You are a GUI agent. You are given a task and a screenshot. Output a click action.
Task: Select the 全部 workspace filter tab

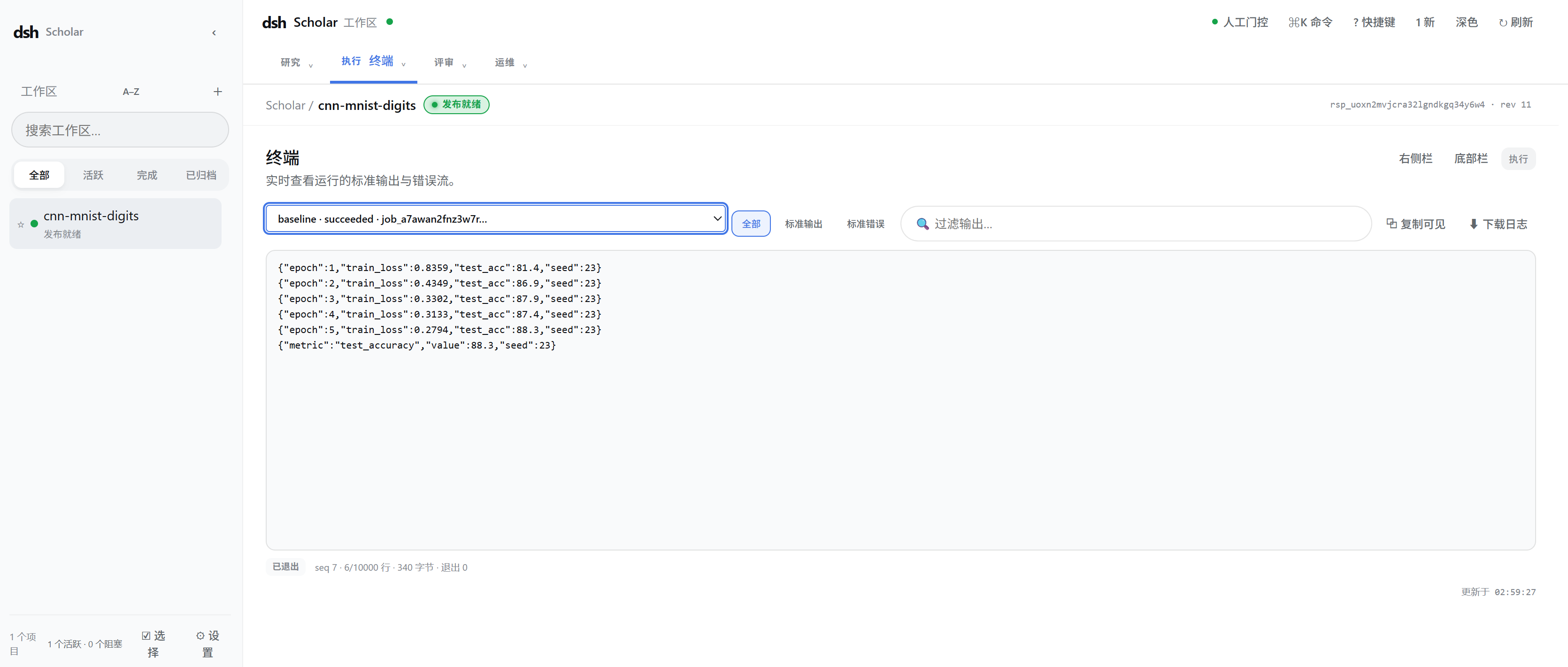[x=39, y=175]
